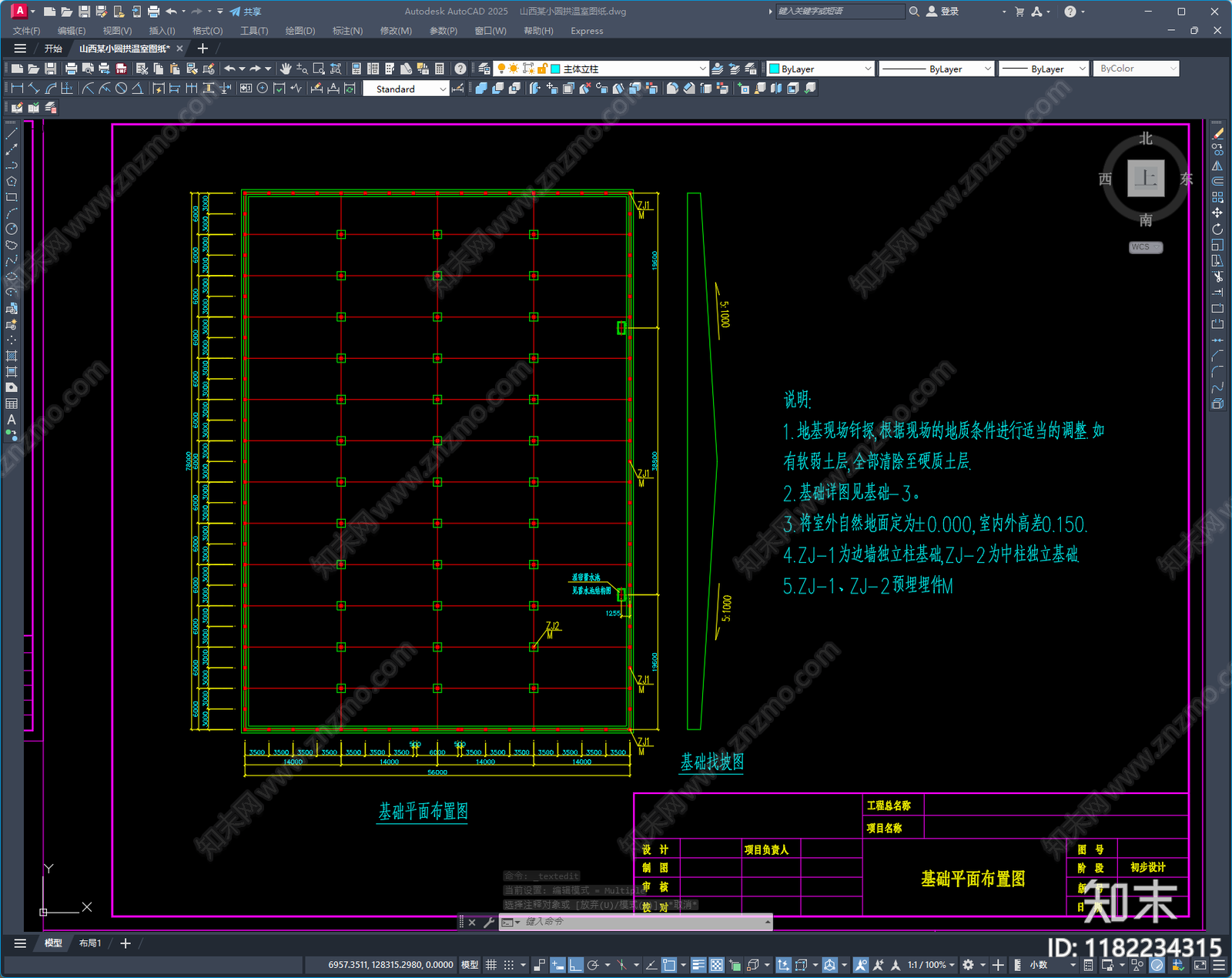
Task: Click the Autodesk App Store cart icon
Action: [x=1019, y=12]
